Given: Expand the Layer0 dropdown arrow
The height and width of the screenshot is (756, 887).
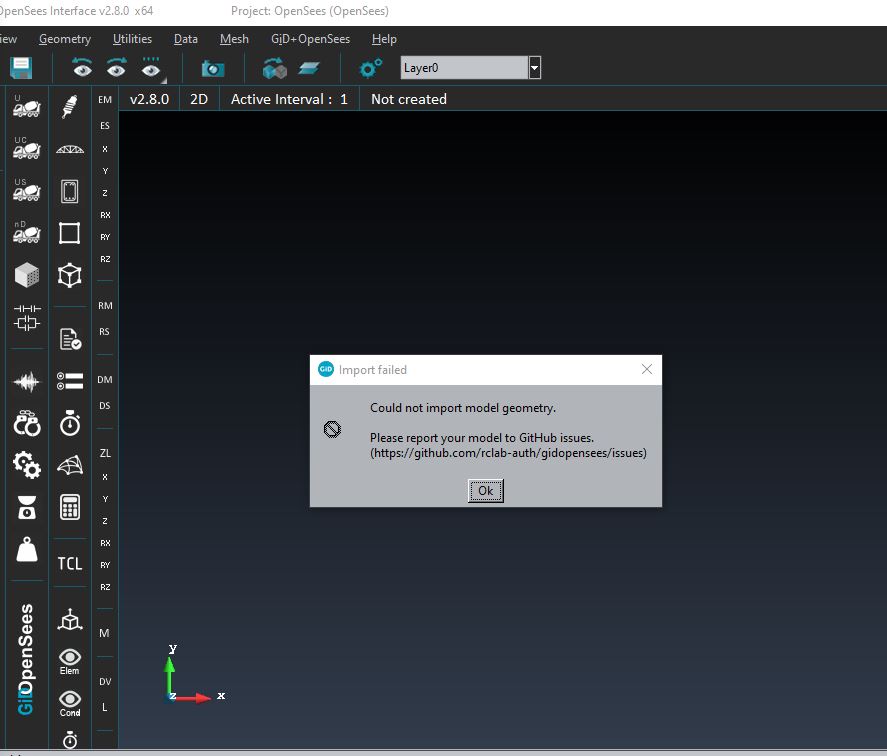Looking at the screenshot, I should pos(535,68).
